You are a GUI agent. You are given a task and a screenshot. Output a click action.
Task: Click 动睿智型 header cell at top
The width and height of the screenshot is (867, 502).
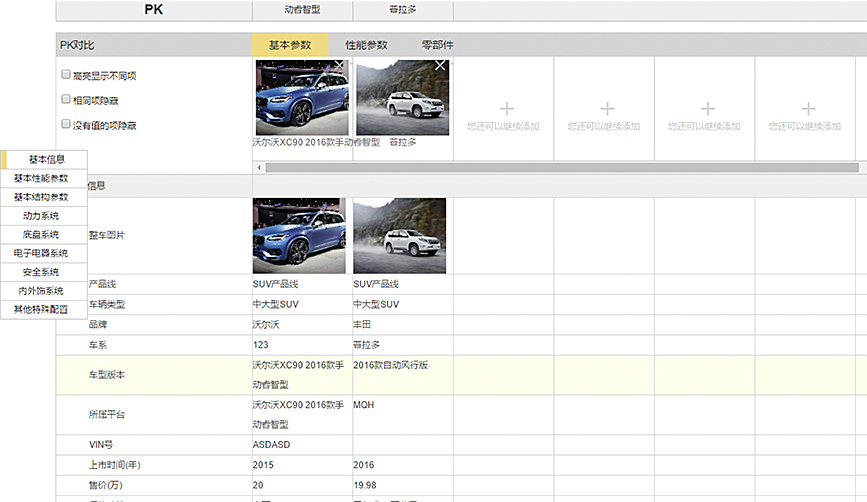(302, 10)
